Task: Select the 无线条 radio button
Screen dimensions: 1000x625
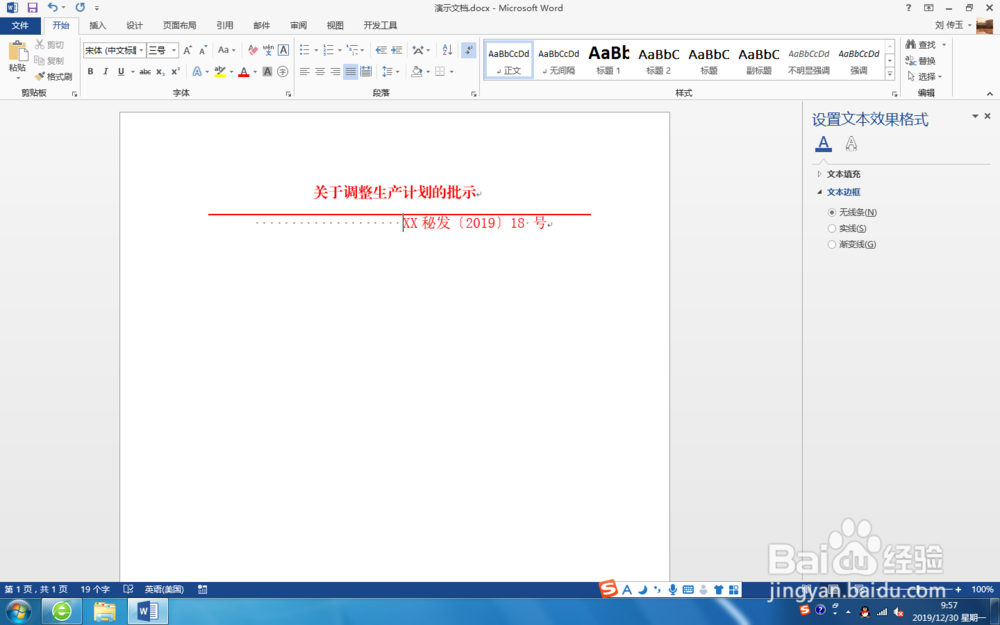Action: point(833,212)
